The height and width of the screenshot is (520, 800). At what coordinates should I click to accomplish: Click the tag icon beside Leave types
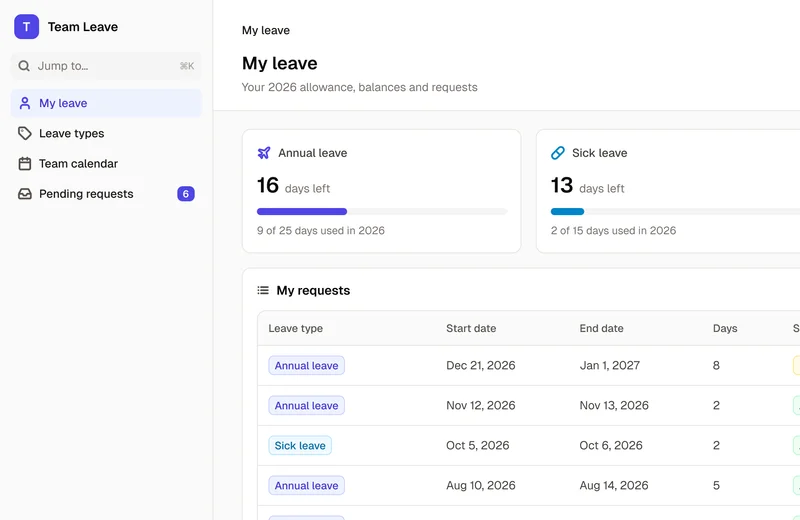[24, 133]
